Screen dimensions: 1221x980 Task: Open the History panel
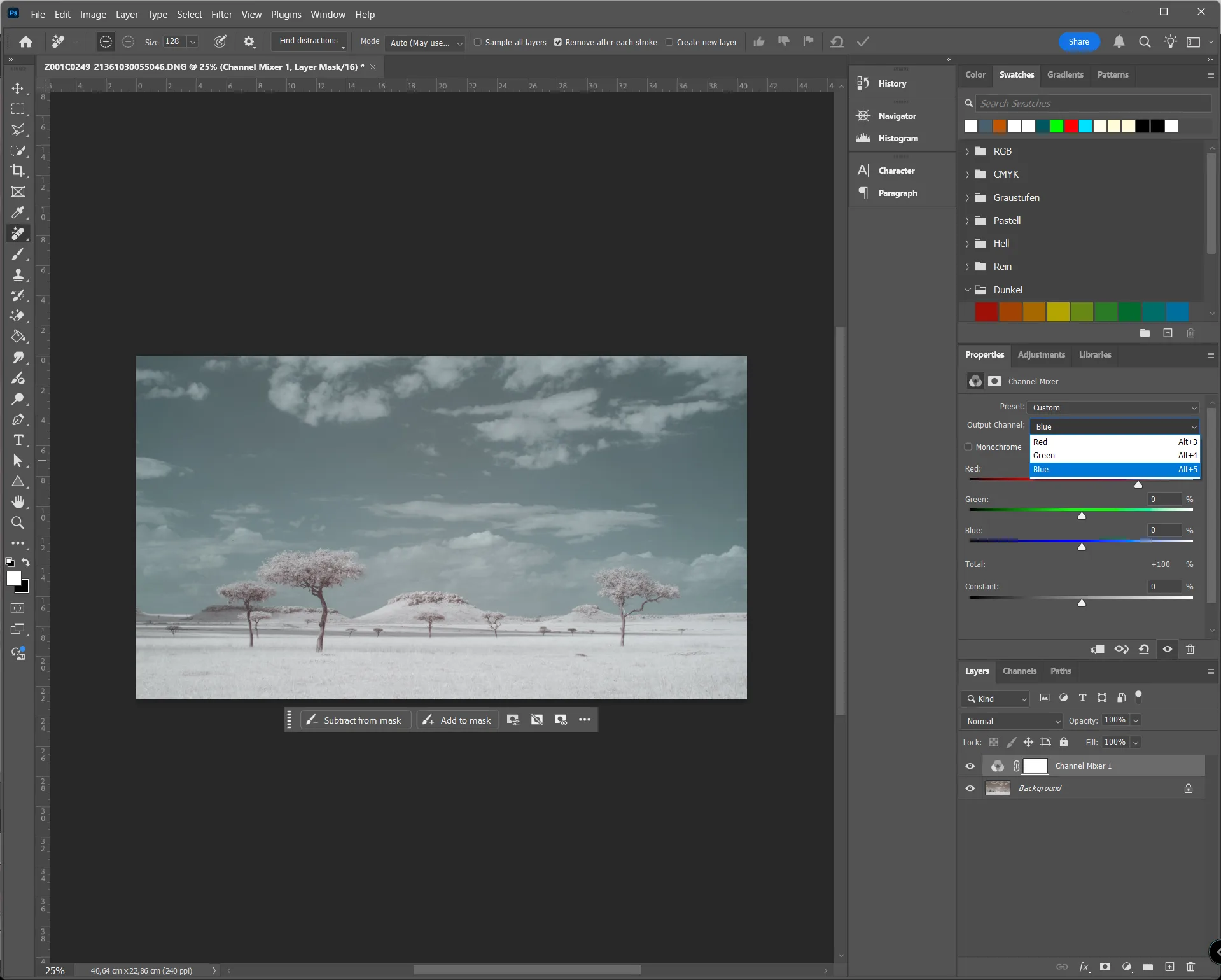pos(892,83)
